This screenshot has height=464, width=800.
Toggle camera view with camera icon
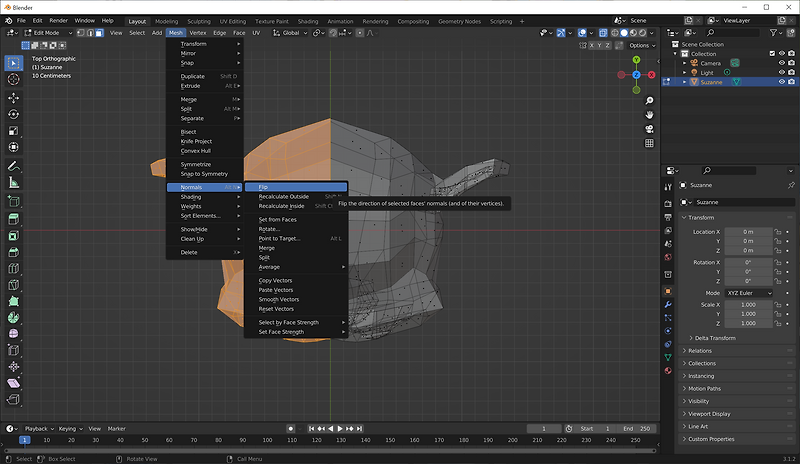coord(648,128)
